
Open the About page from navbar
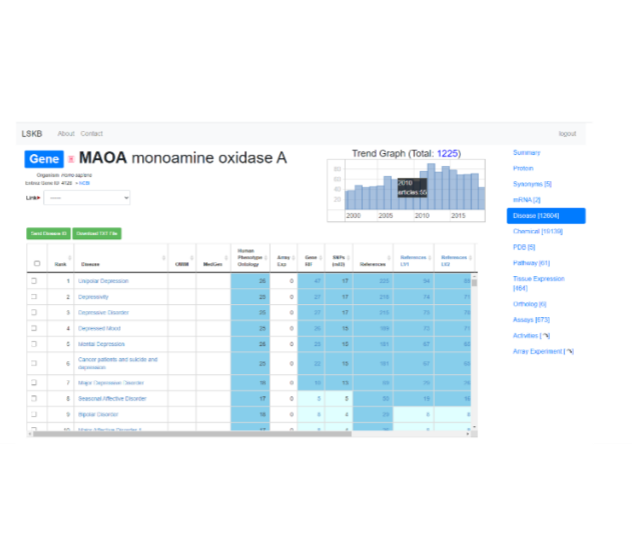(66, 133)
